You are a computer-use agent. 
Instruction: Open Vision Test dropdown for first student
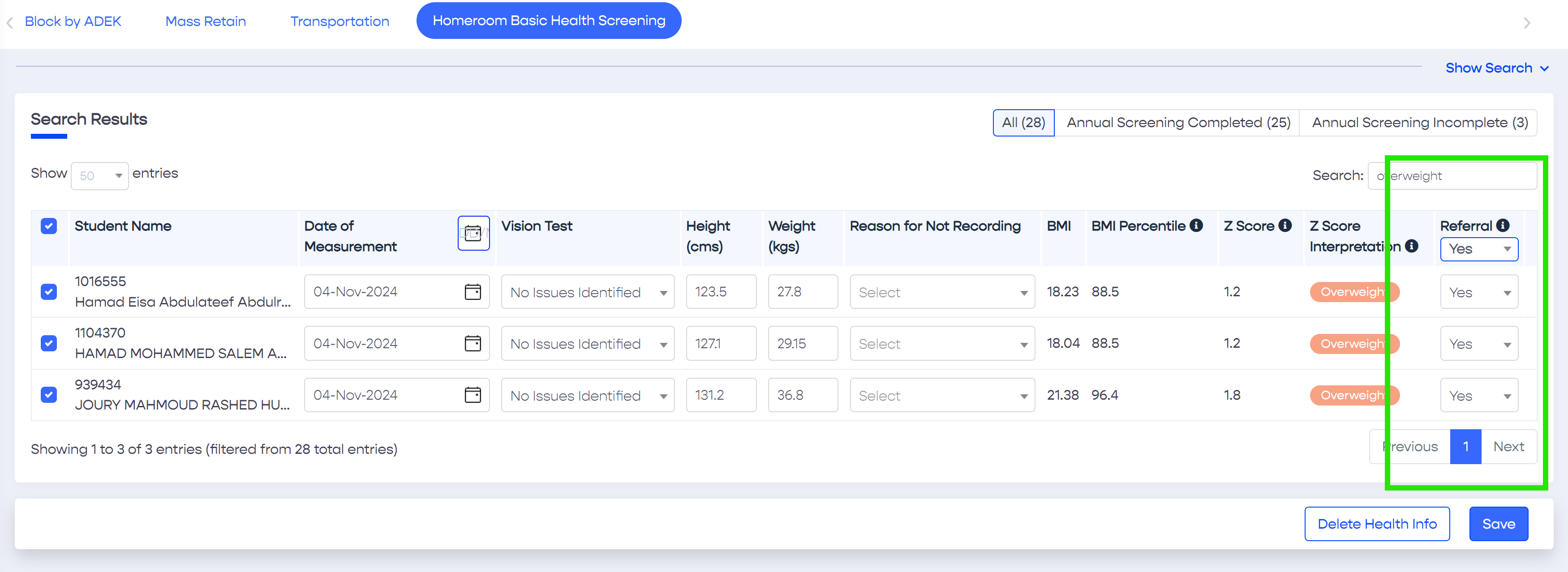pyautogui.click(x=587, y=292)
